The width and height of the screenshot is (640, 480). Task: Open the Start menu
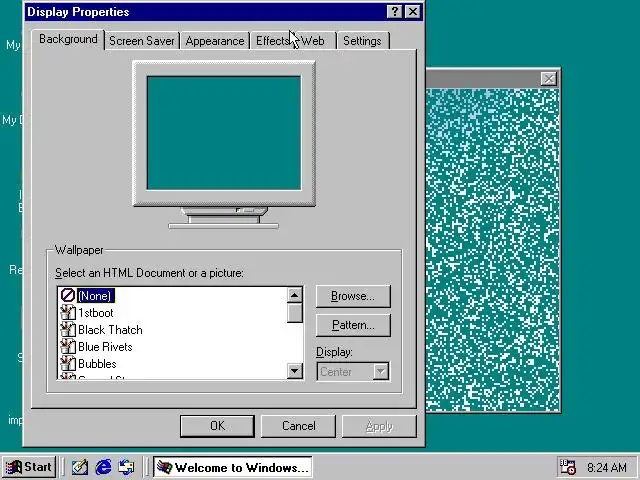pyautogui.click(x=29, y=467)
